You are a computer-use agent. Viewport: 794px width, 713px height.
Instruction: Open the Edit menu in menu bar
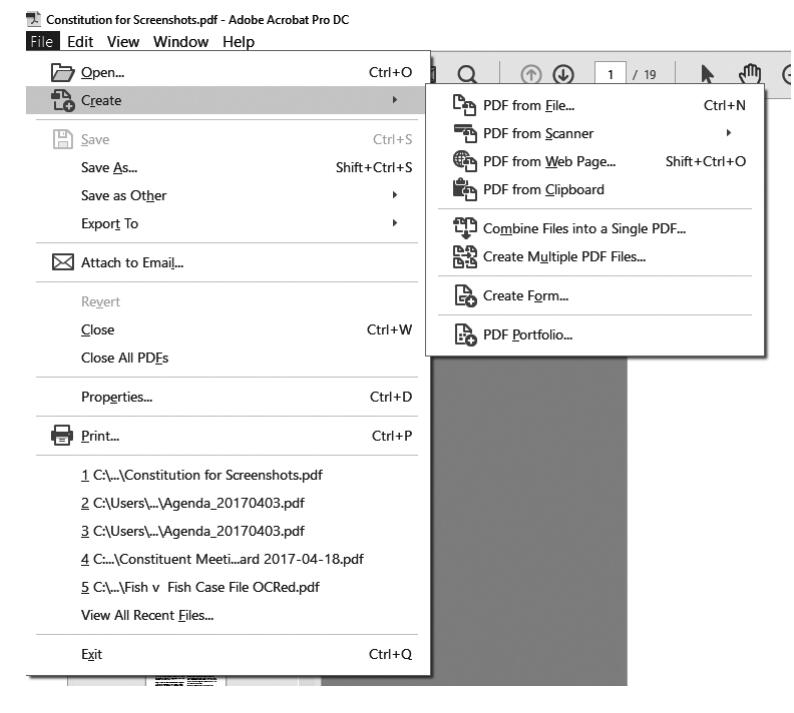click(x=53, y=42)
